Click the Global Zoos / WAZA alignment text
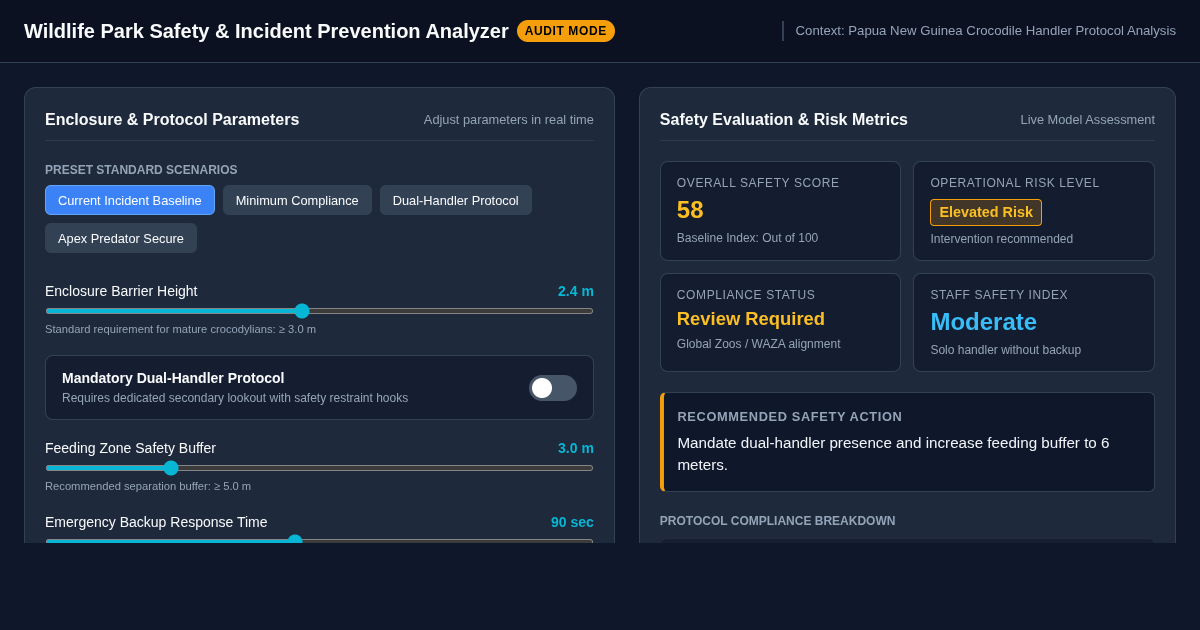 click(x=758, y=344)
